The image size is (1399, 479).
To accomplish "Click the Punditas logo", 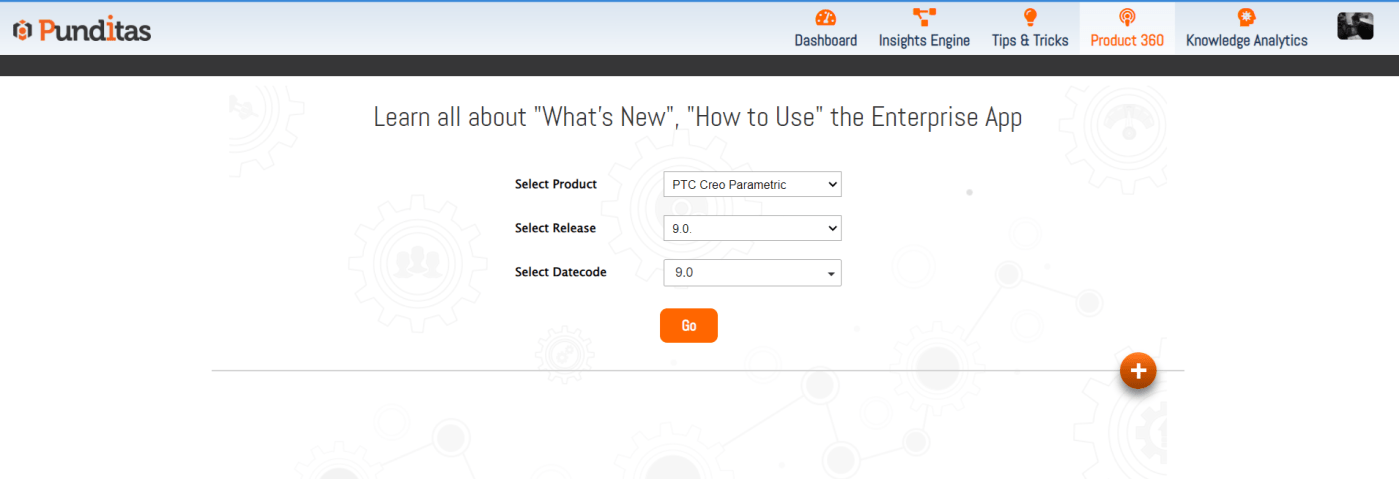I will [x=82, y=30].
